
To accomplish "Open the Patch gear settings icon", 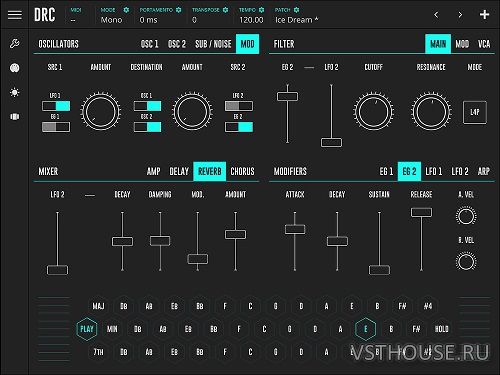I will pos(296,10).
